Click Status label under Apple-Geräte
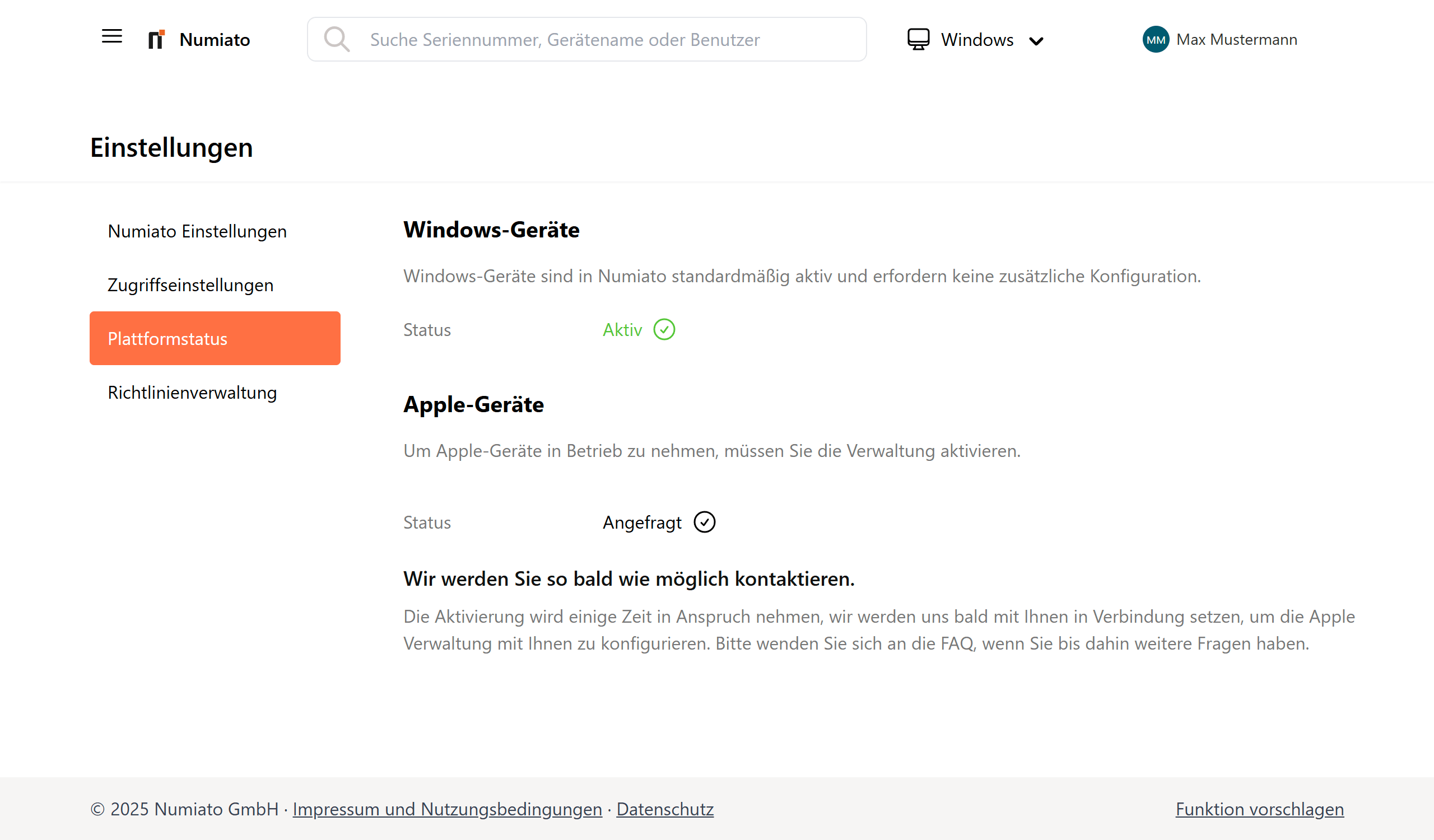 [427, 522]
